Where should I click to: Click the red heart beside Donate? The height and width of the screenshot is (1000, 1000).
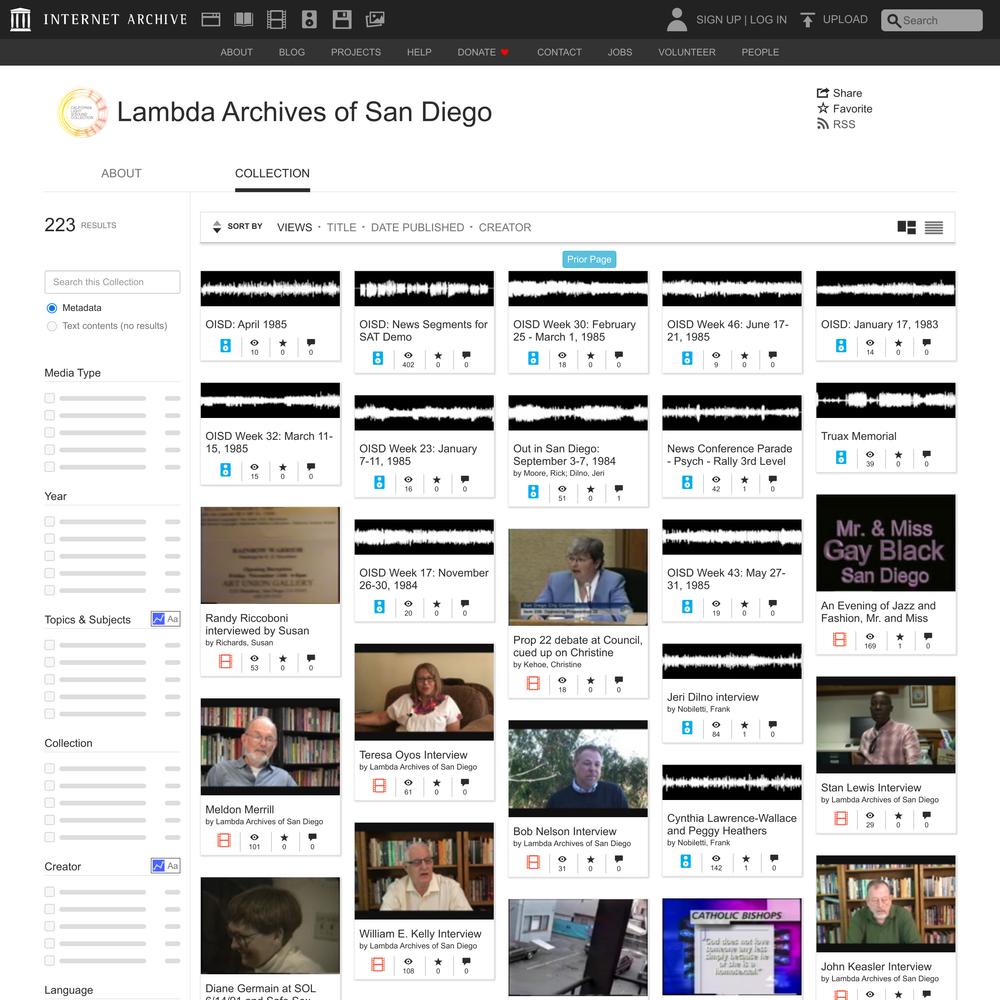pyautogui.click(x=504, y=52)
